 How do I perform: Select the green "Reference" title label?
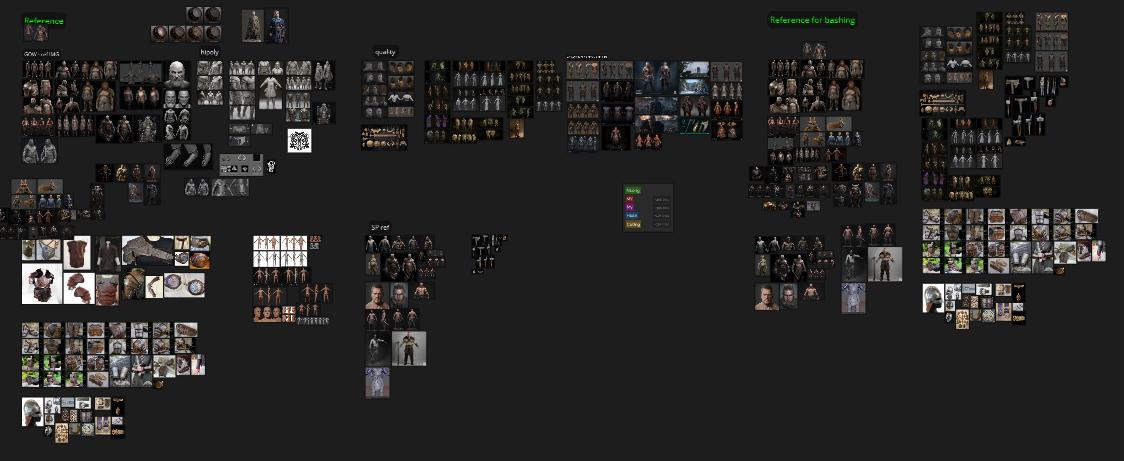(44, 21)
